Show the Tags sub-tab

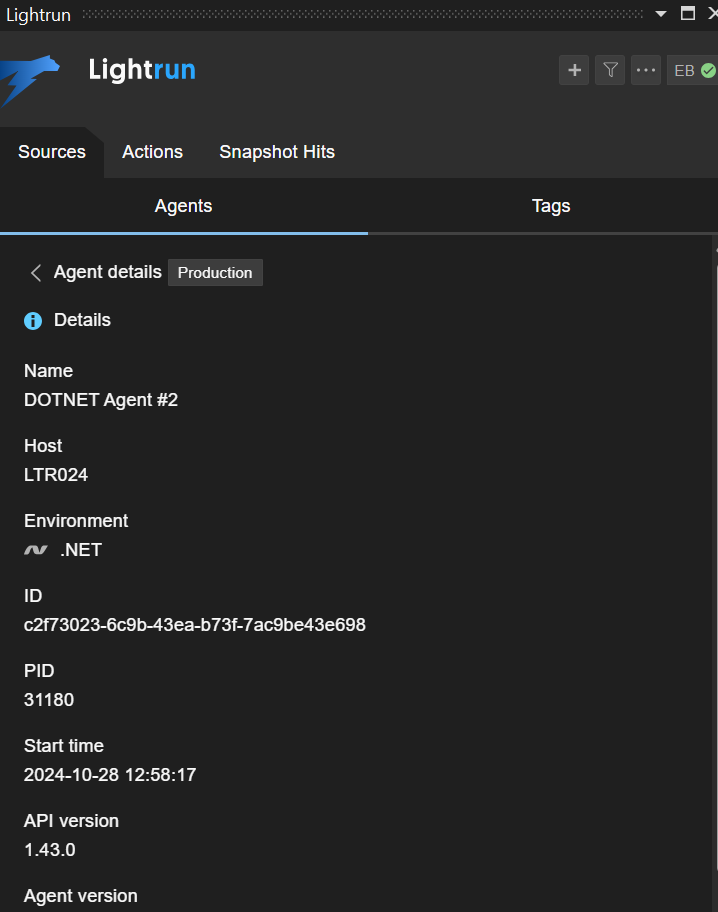(x=550, y=206)
